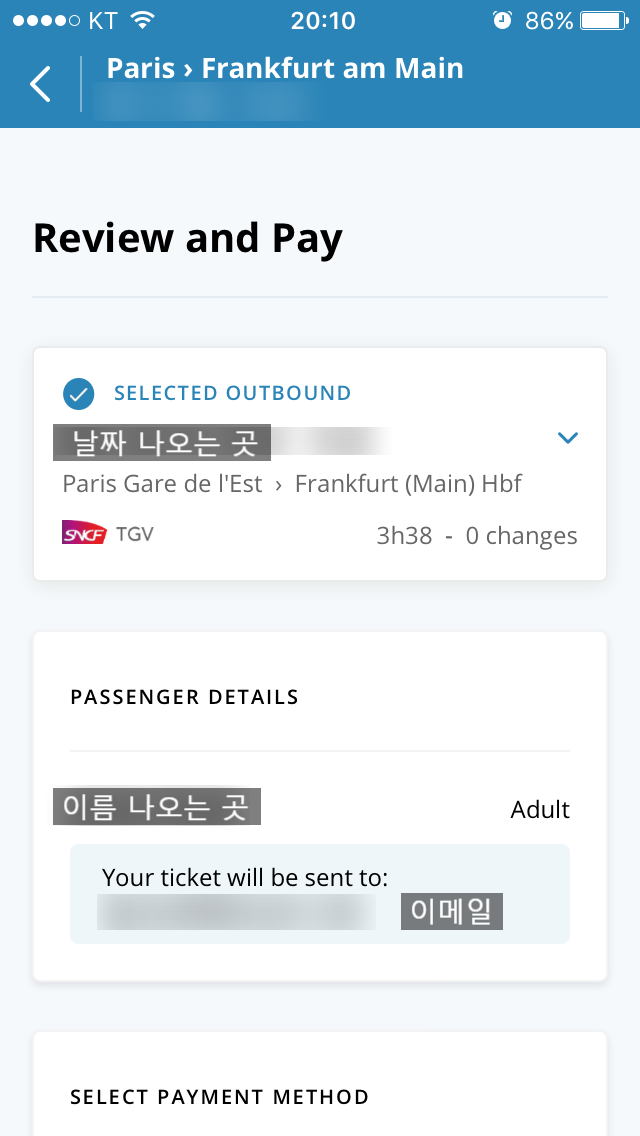Tap the passenger name field

coord(157,807)
